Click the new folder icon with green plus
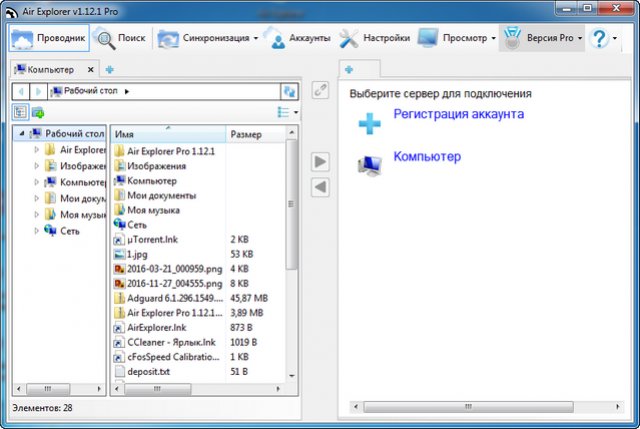 [38, 112]
